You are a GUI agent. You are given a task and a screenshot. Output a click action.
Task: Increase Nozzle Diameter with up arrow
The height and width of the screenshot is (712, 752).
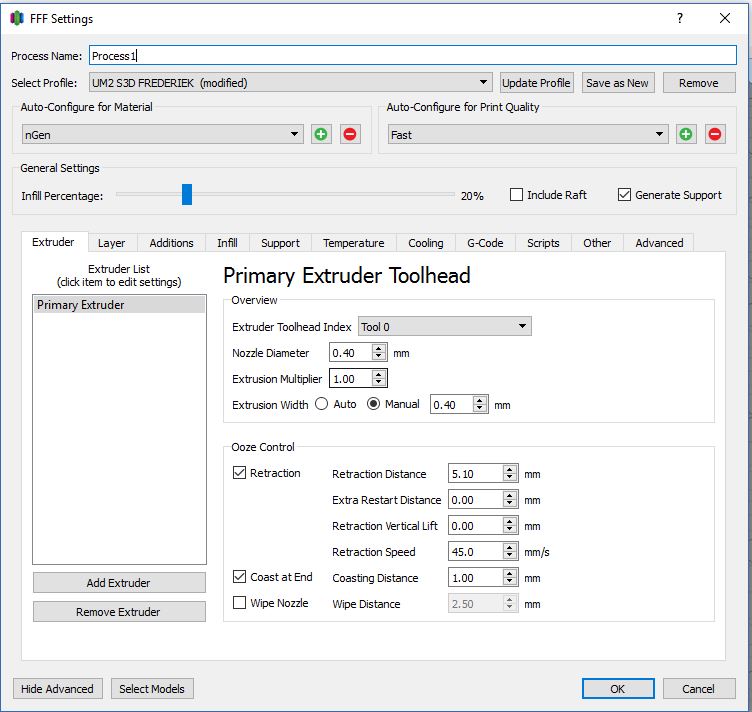point(378,348)
